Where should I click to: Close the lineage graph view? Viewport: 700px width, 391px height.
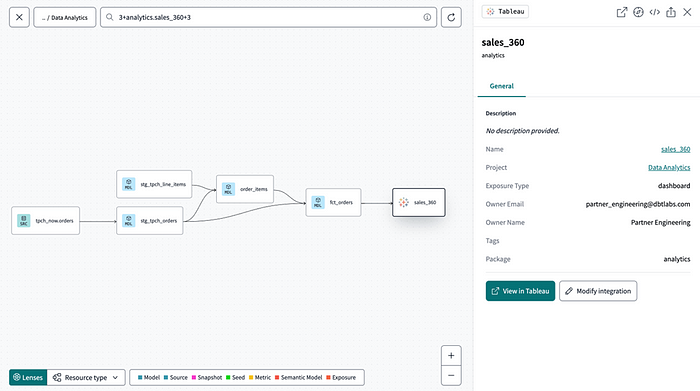tap(19, 17)
